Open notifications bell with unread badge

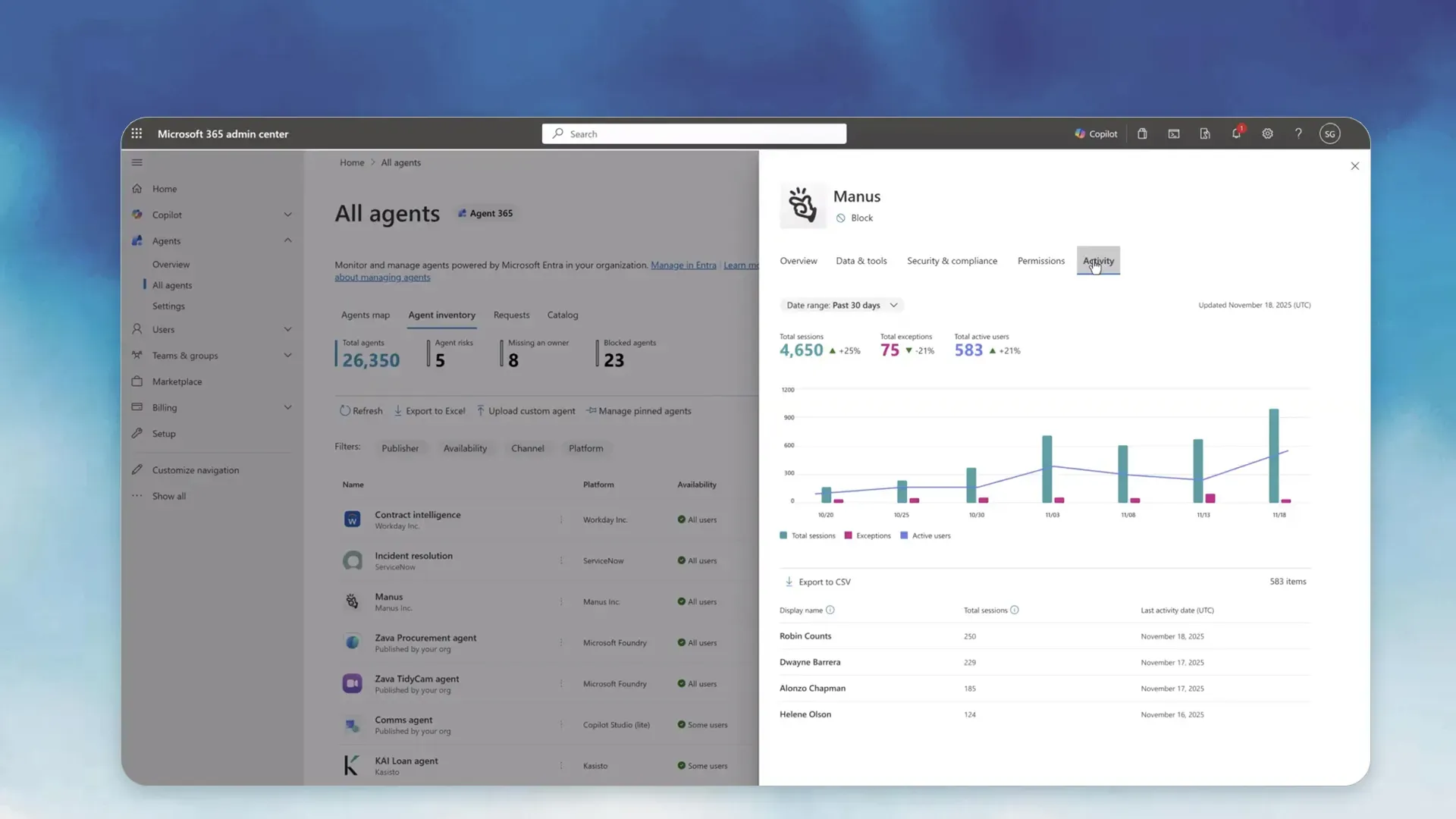[x=1235, y=133]
